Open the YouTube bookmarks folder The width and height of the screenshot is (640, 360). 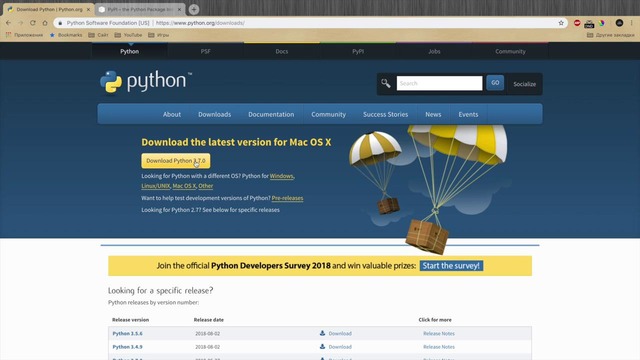tap(128, 35)
